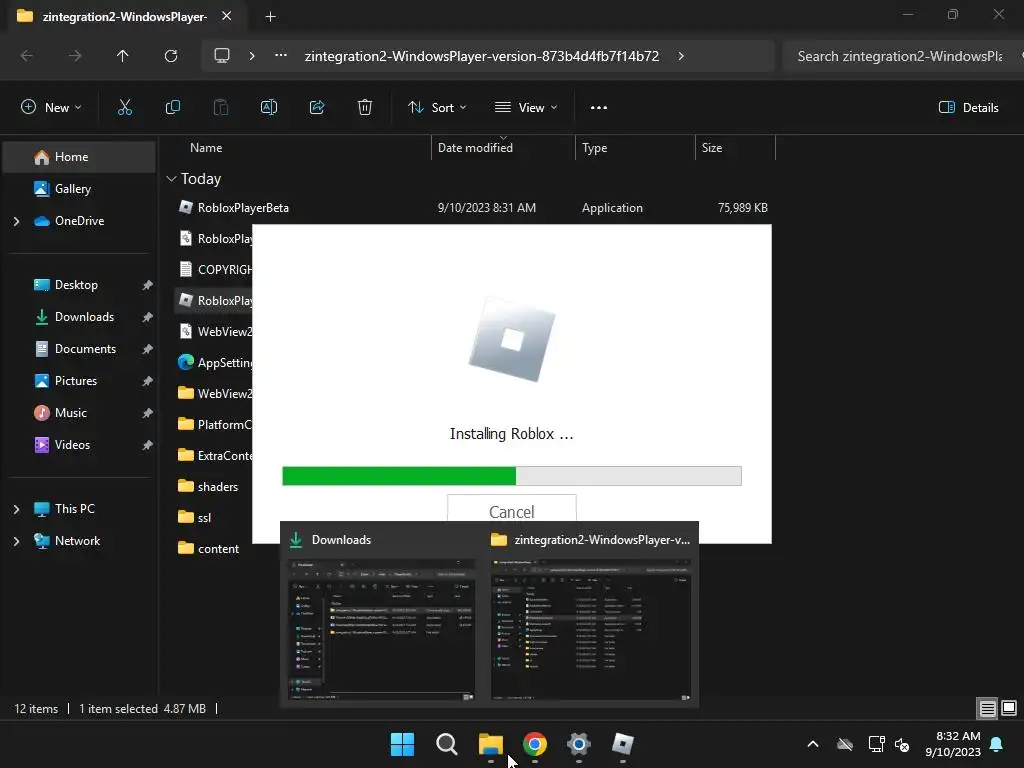Image resolution: width=1024 pixels, height=768 pixels.
Task: Switch to the large thumbnails view icon in the status bar
Action: [x=1009, y=709]
